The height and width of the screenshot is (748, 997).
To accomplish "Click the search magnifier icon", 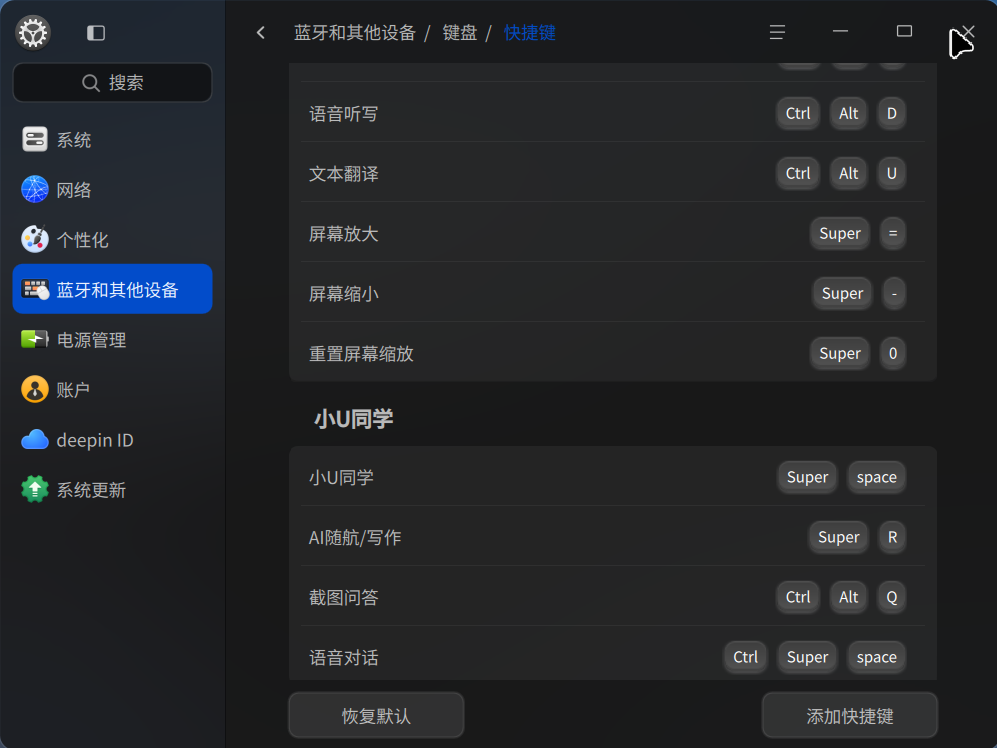I will point(91,83).
